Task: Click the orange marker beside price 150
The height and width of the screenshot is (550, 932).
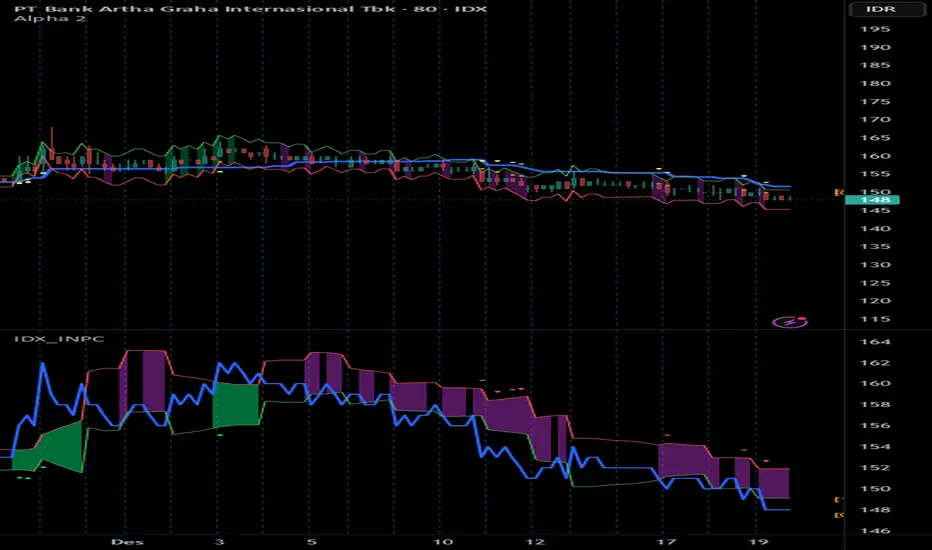Action: (839, 191)
